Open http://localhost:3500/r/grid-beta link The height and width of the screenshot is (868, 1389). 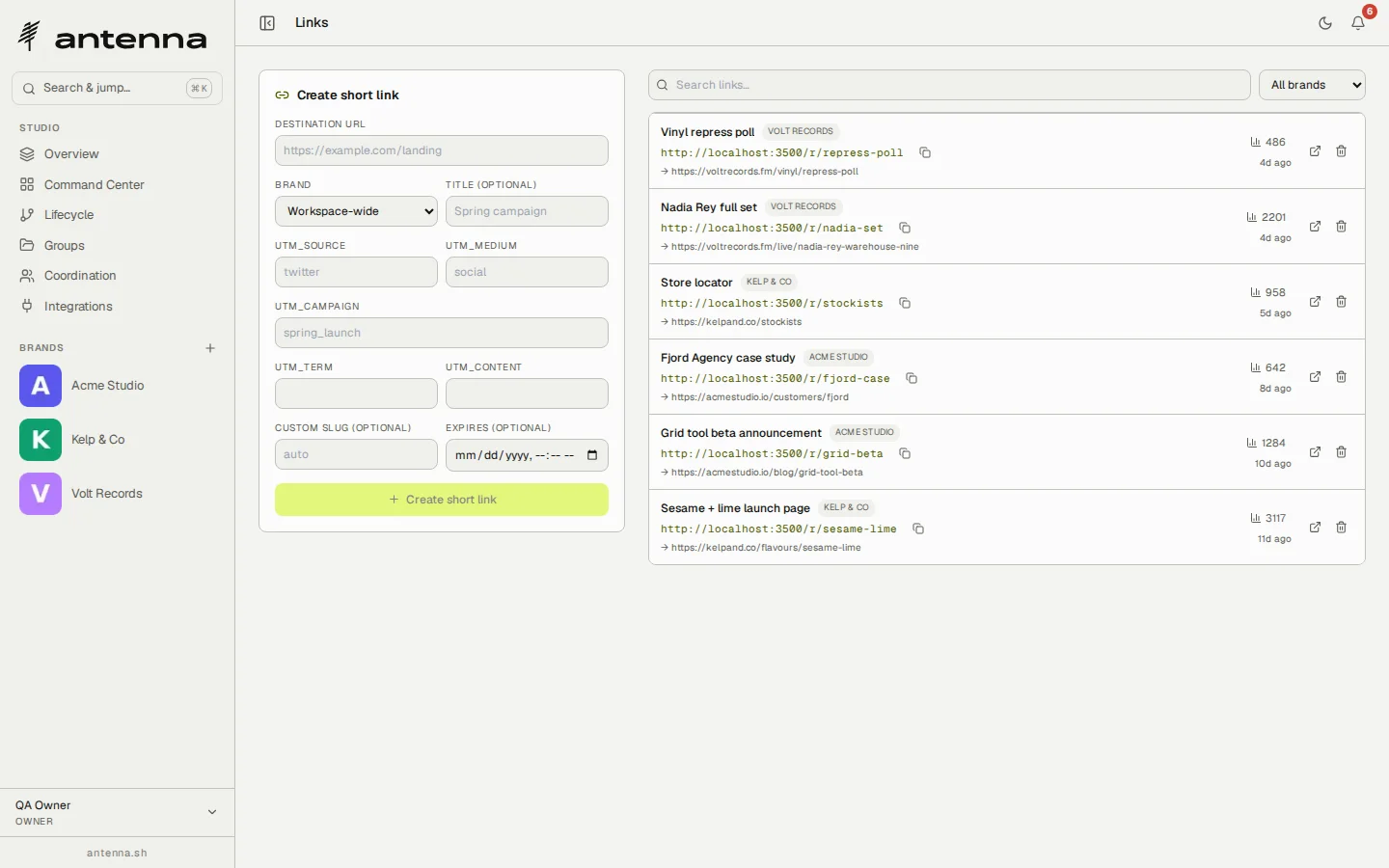(x=772, y=454)
